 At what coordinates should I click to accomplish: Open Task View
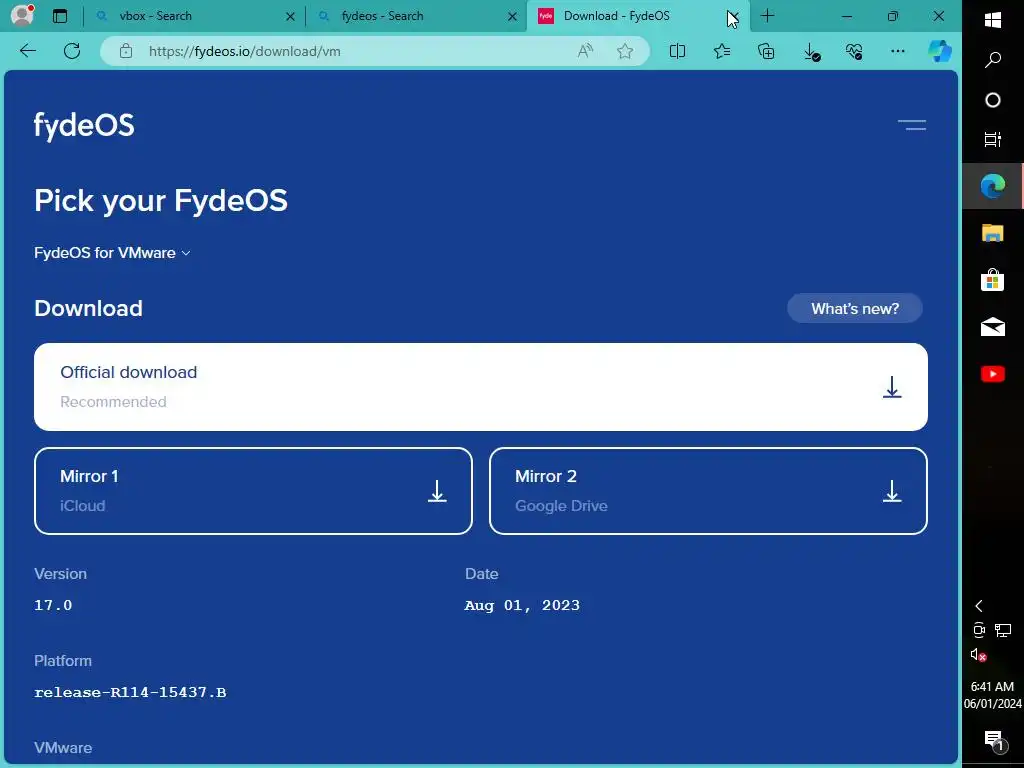(x=993, y=139)
